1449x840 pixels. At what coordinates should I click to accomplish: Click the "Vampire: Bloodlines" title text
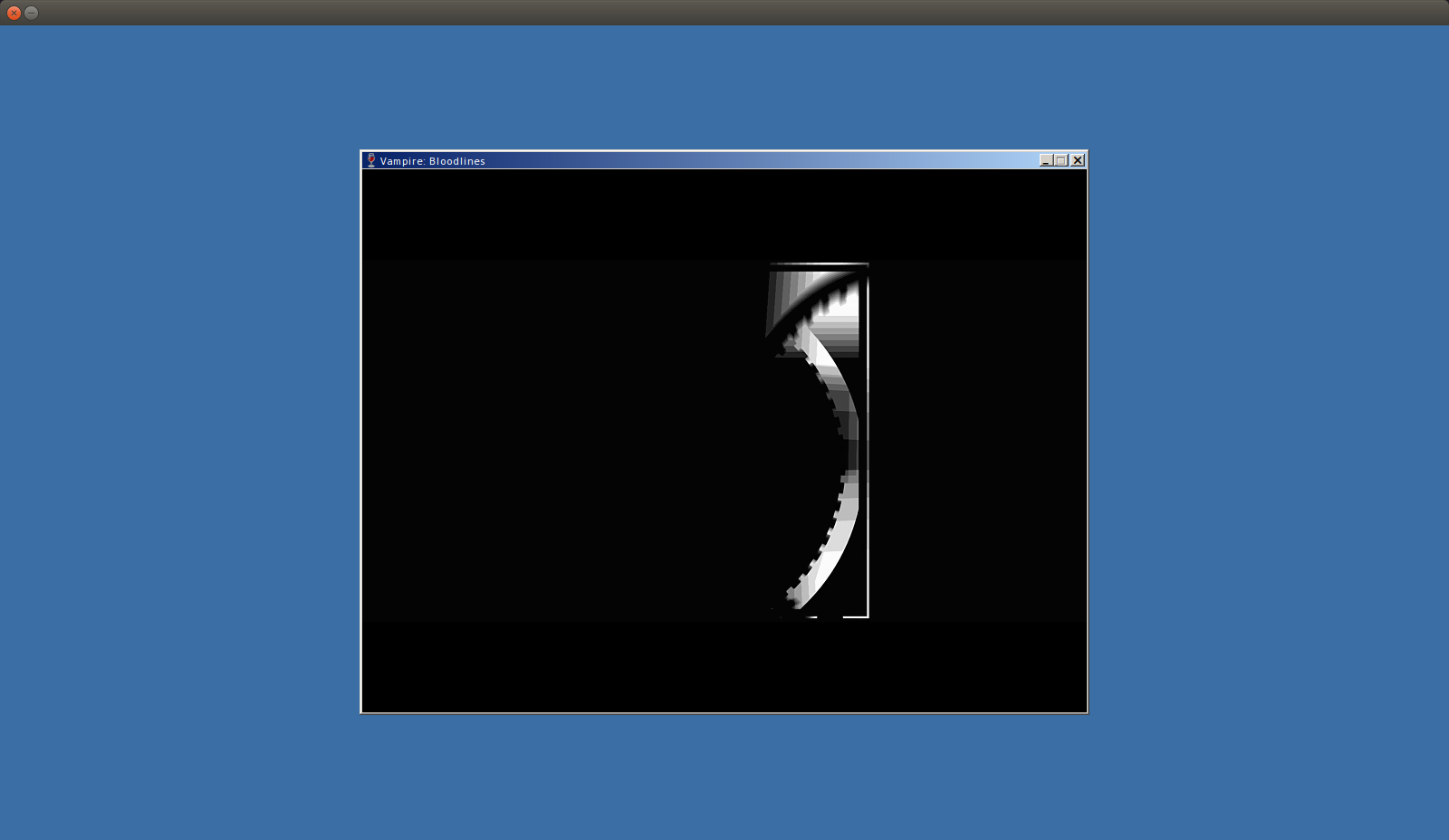[x=432, y=161]
